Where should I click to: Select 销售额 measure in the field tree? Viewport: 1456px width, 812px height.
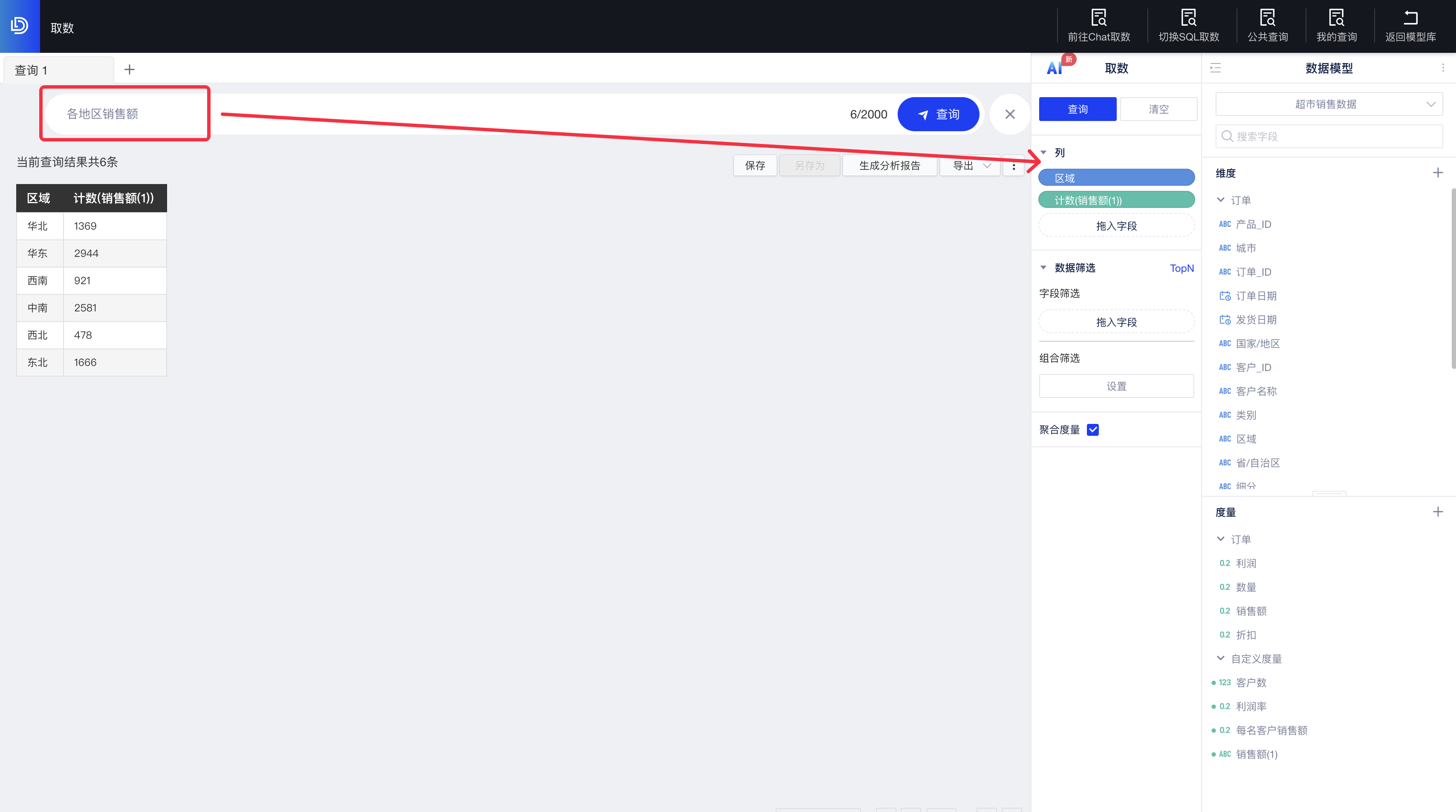coord(1251,611)
